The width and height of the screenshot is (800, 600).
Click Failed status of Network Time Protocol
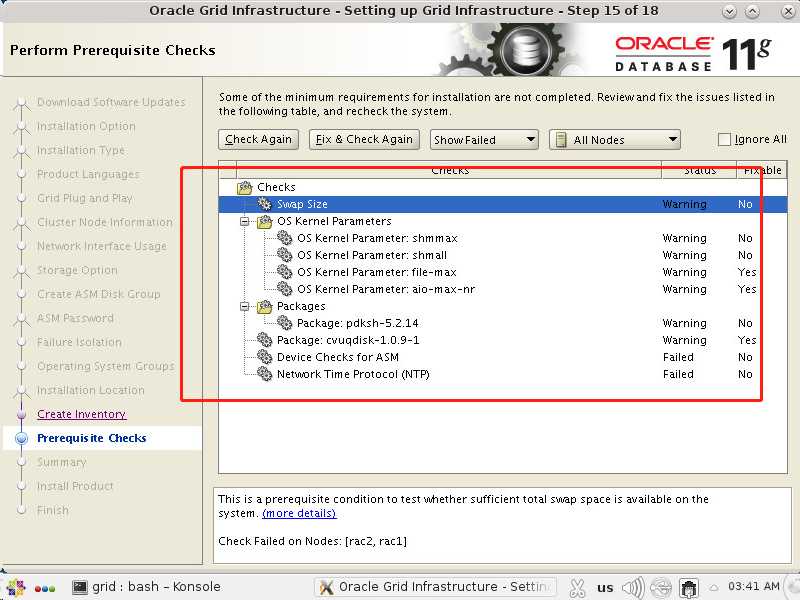(678, 374)
